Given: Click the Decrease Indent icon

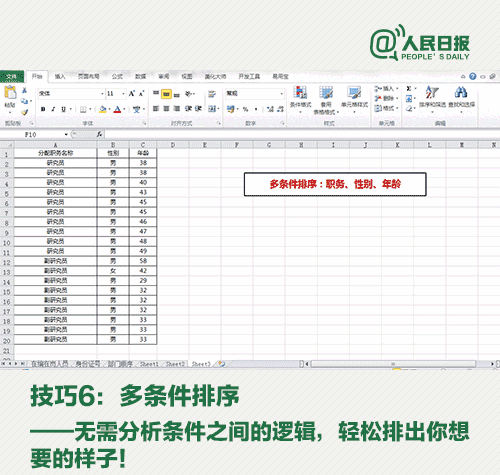Looking at the screenshot, I should click(x=188, y=109).
